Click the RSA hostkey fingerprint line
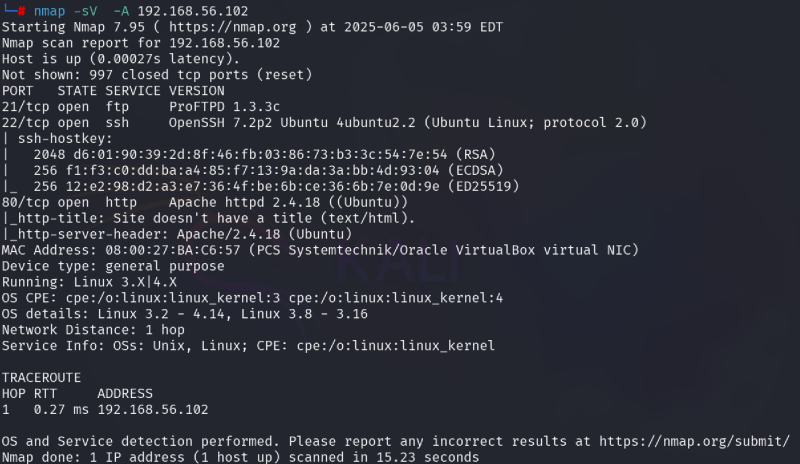 click(264, 155)
